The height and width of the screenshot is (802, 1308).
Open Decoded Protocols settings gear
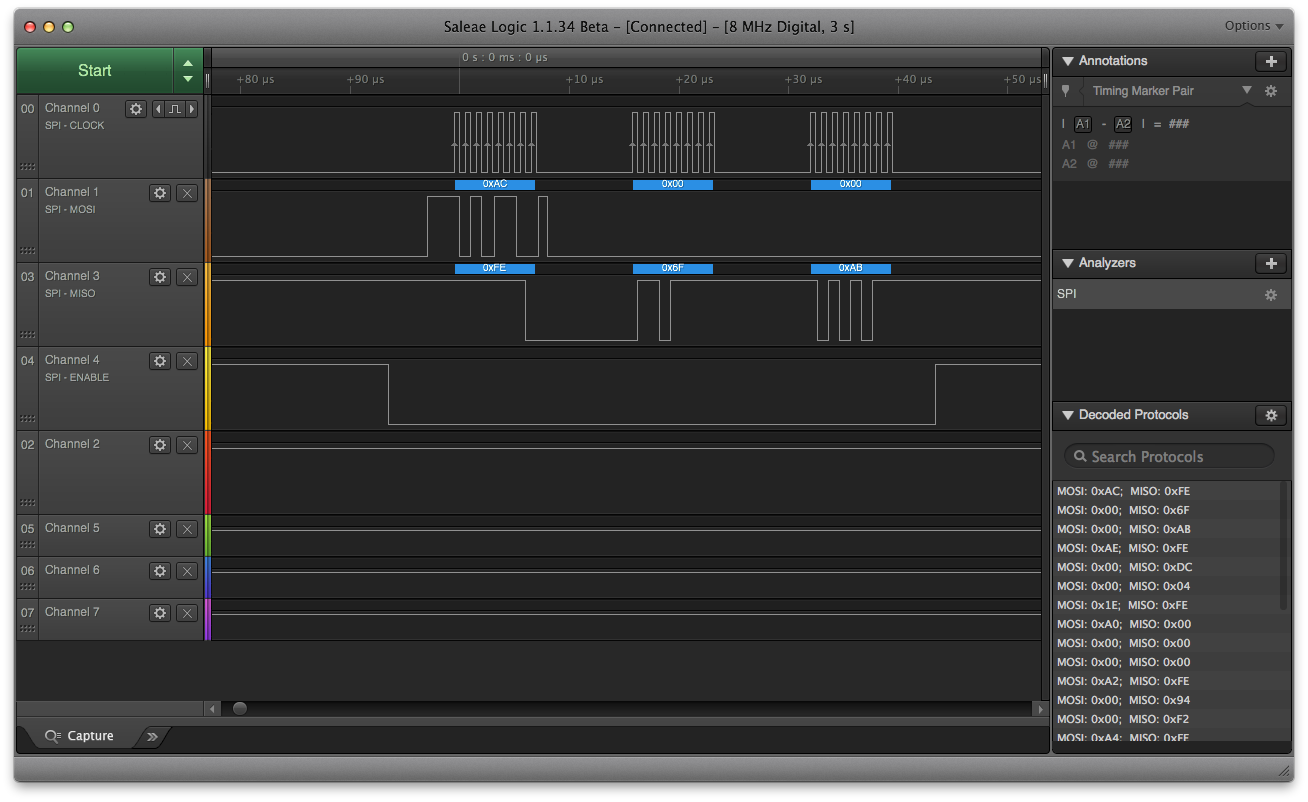[x=1271, y=415]
